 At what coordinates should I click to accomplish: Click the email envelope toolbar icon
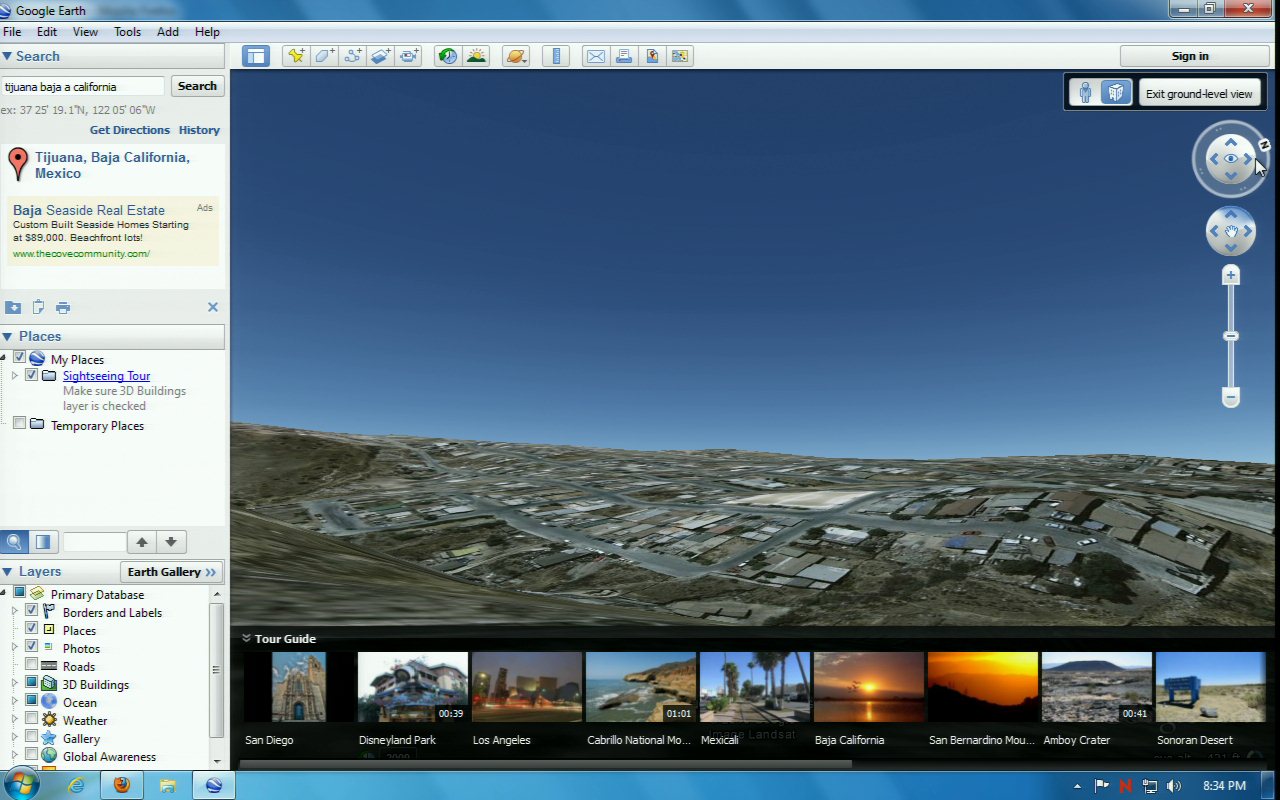pos(596,56)
